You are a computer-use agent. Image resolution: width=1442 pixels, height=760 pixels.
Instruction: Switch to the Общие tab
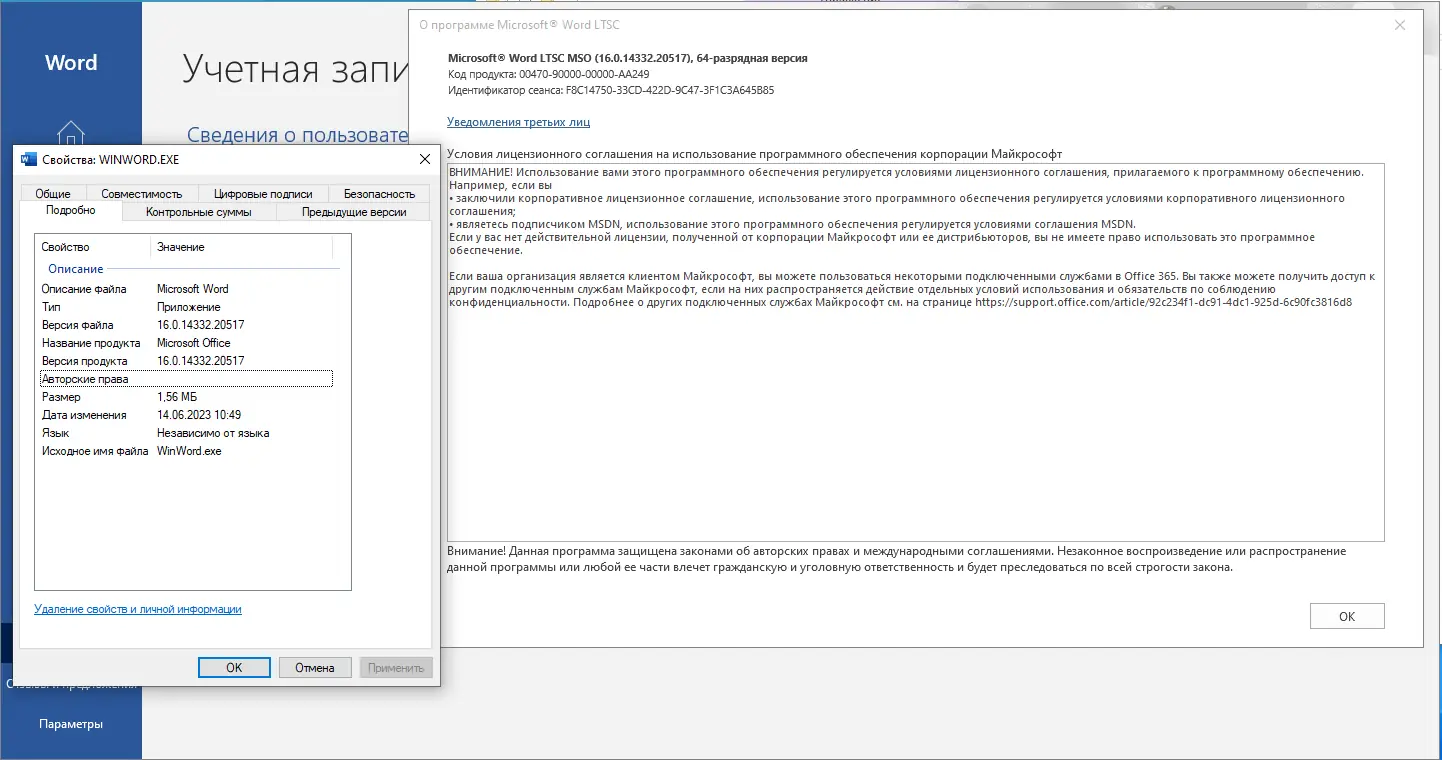click(53, 194)
